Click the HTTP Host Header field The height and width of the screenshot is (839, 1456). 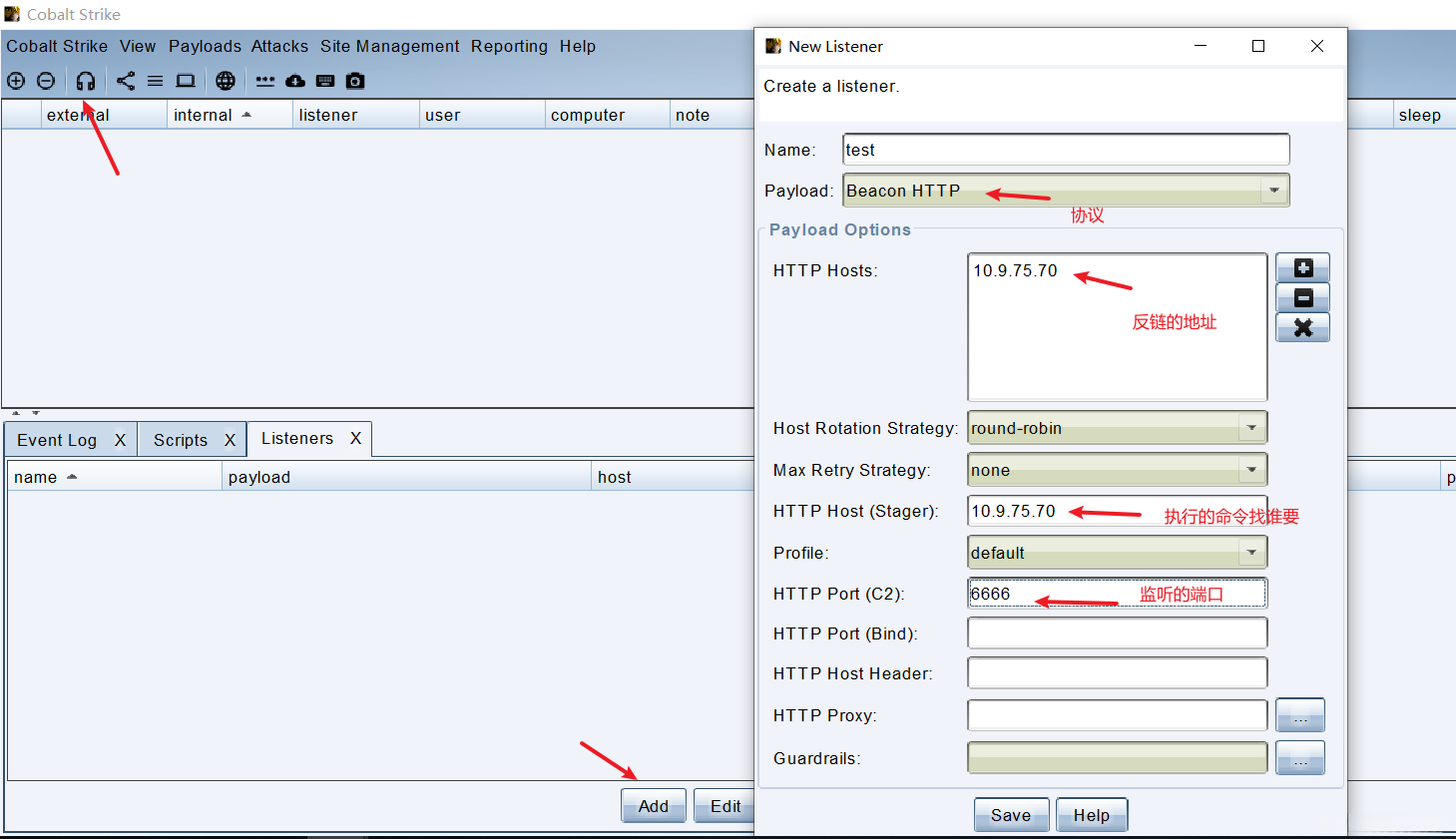click(x=1118, y=673)
